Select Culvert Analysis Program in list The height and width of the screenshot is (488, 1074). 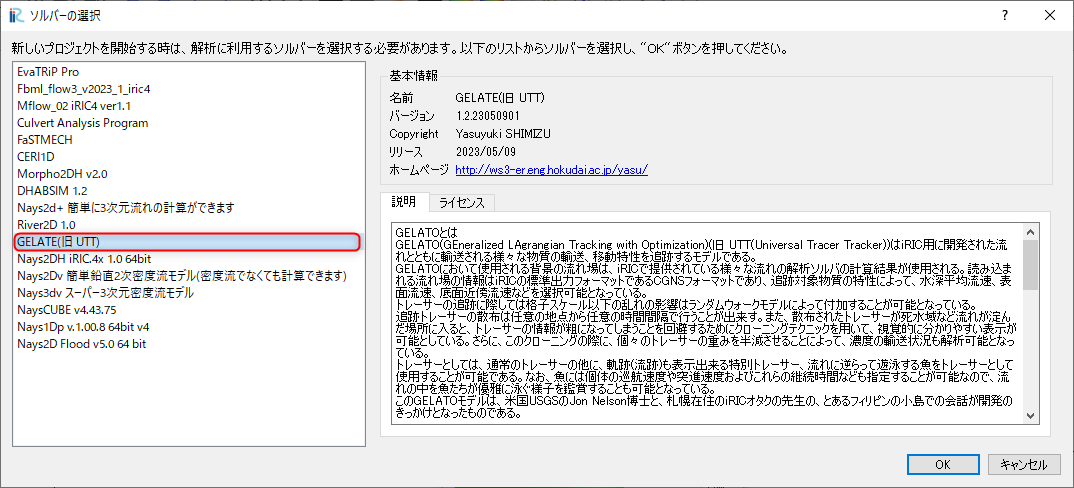click(188, 123)
